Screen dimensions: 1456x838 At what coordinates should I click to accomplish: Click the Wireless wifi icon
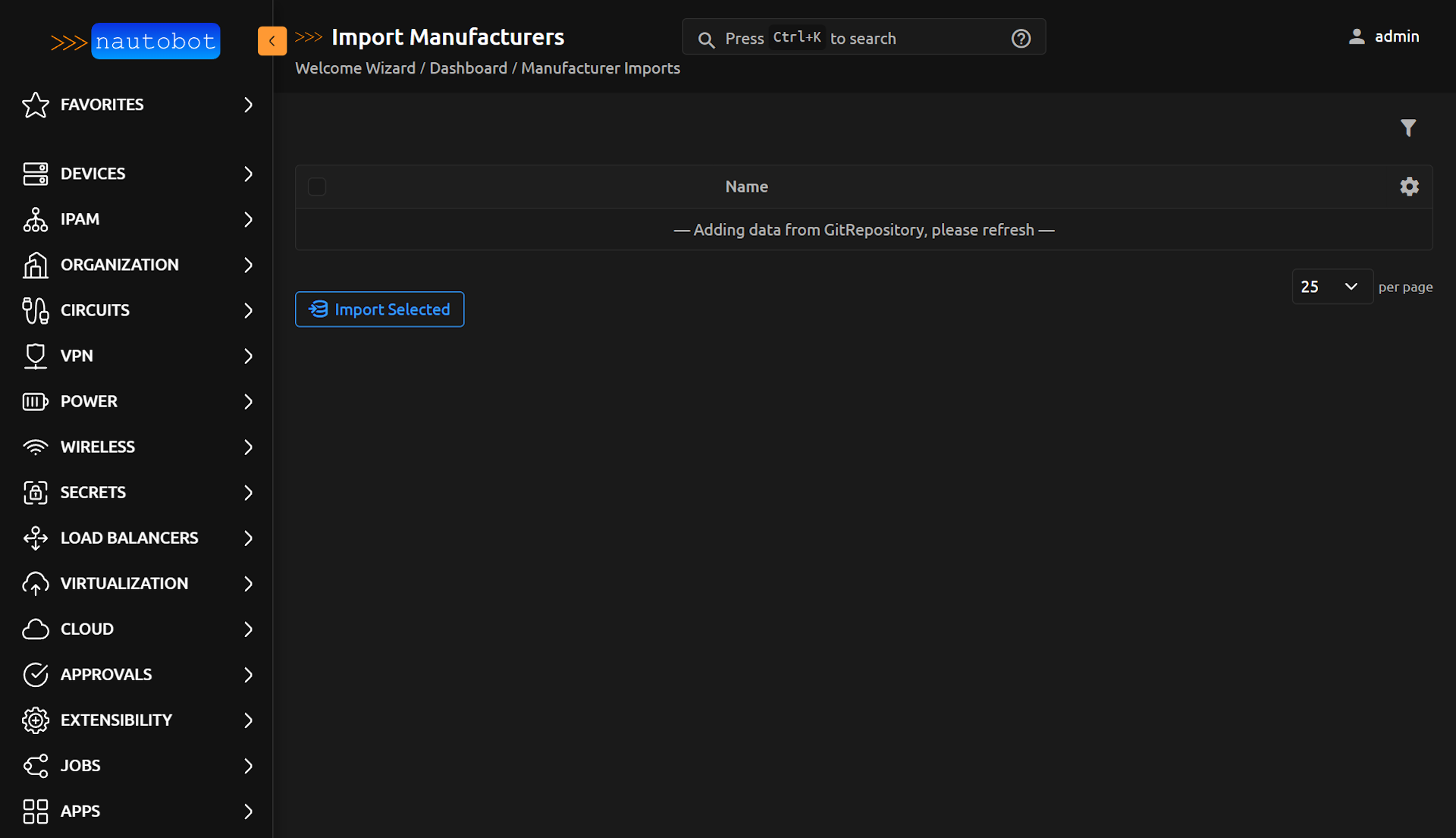point(35,447)
